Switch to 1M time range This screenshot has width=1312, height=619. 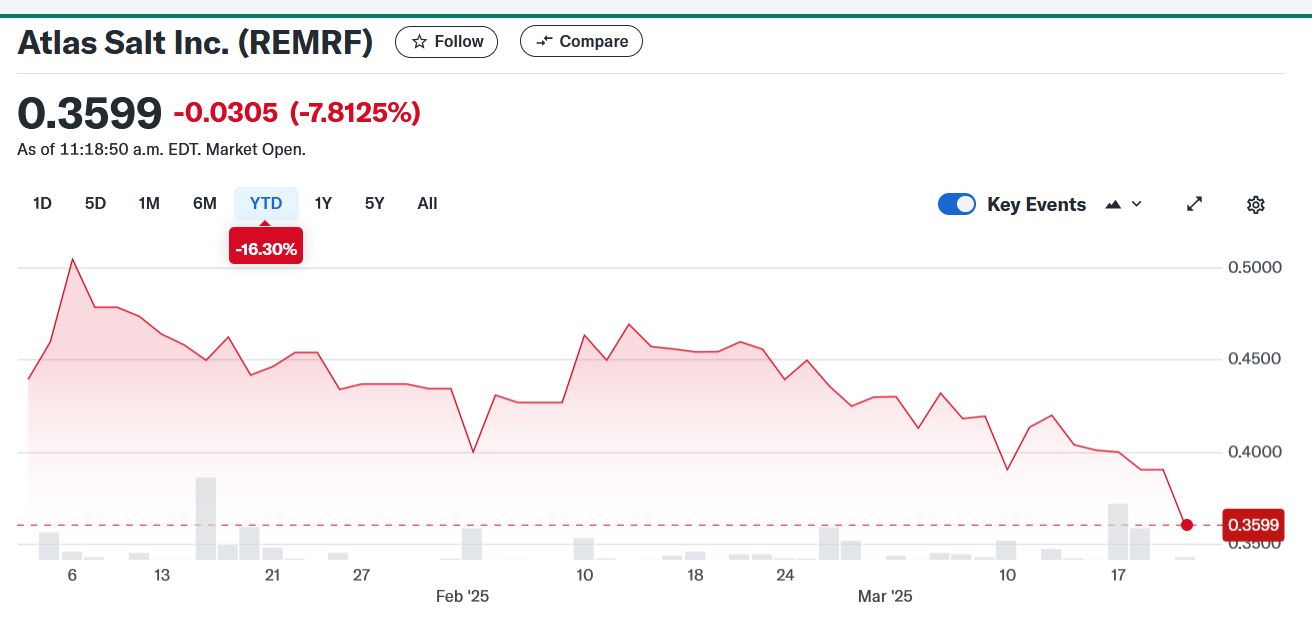pos(149,204)
